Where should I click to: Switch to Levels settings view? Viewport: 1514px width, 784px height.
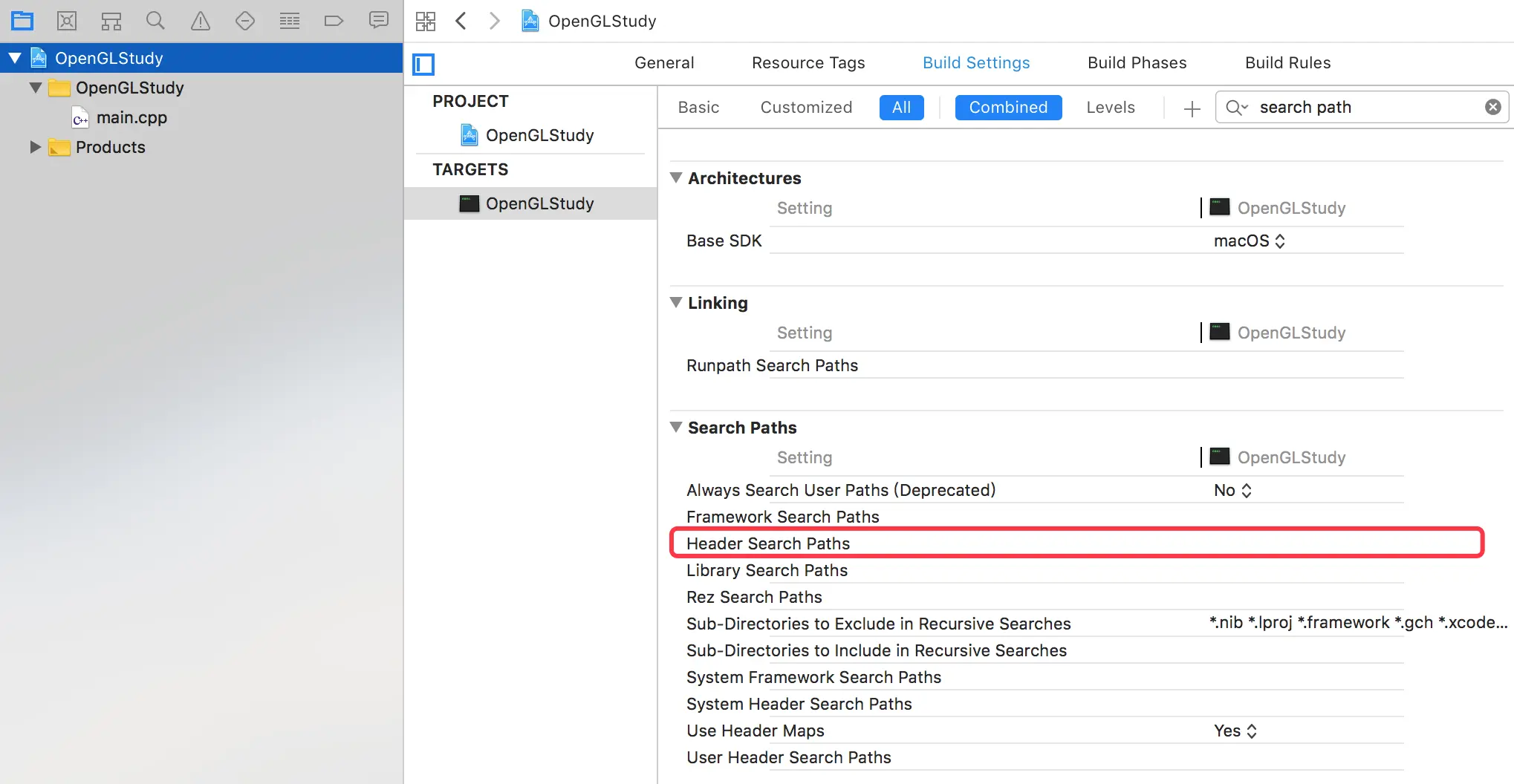pos(1111,108)
